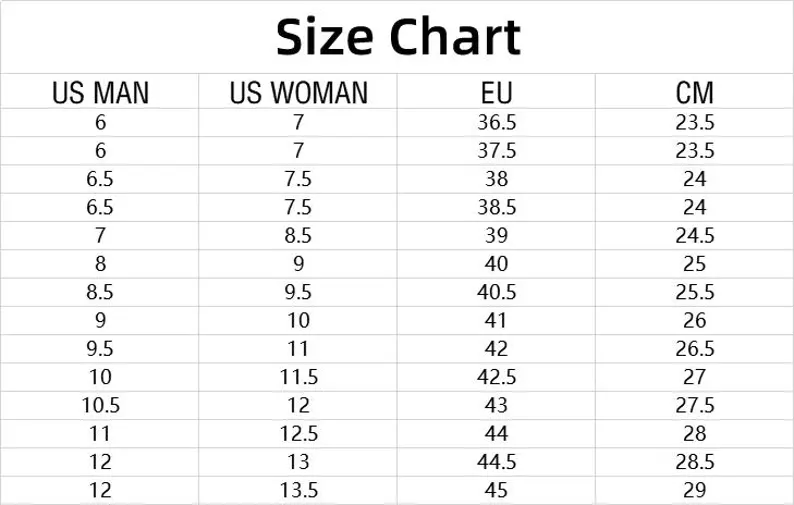Click the EU column header
This screenshot has height=505, width=794.
point(496,94)
